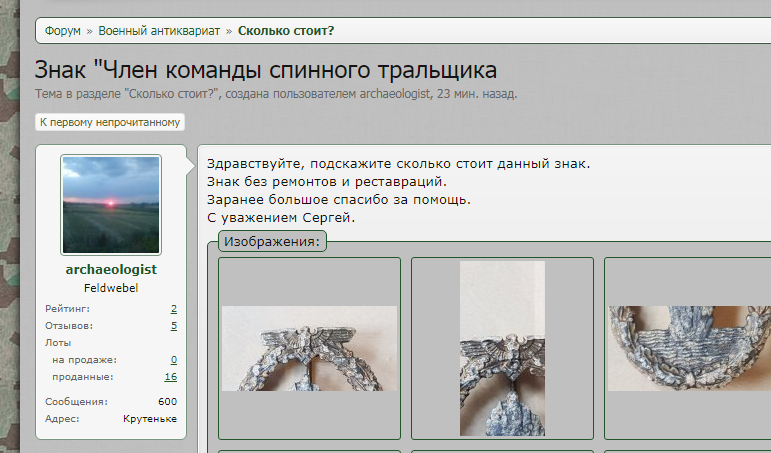Screen dimensions: 771x453
Task: Open the archaeologist sunset avatar image
Action: coord(111,205)
